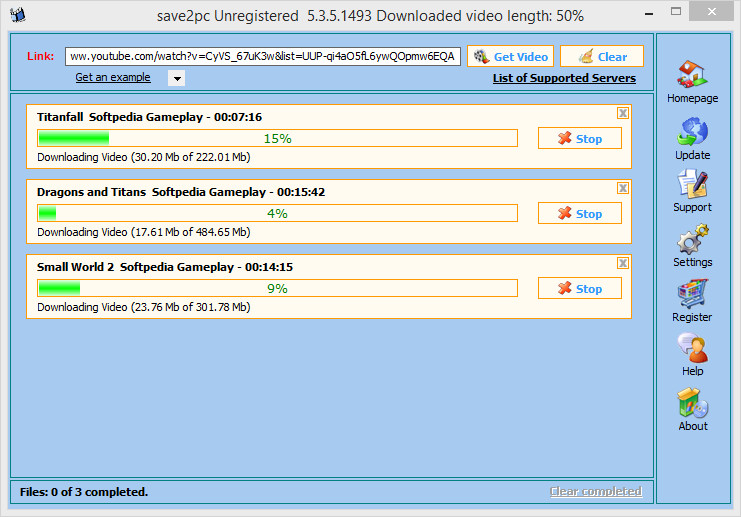Click the Dragons and Titans 4% progress bar
The height and width of the screenshot is (517, 741).
click(x=277, y=213)
